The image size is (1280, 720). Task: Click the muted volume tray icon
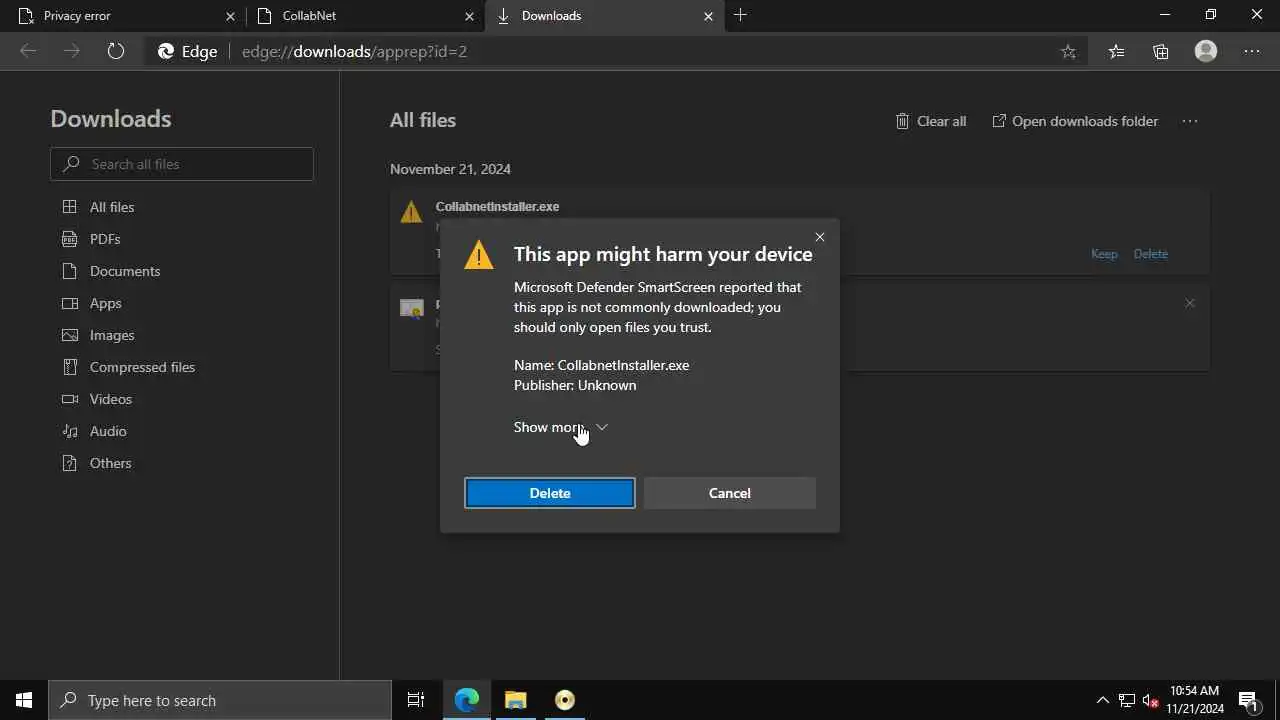1150,700
